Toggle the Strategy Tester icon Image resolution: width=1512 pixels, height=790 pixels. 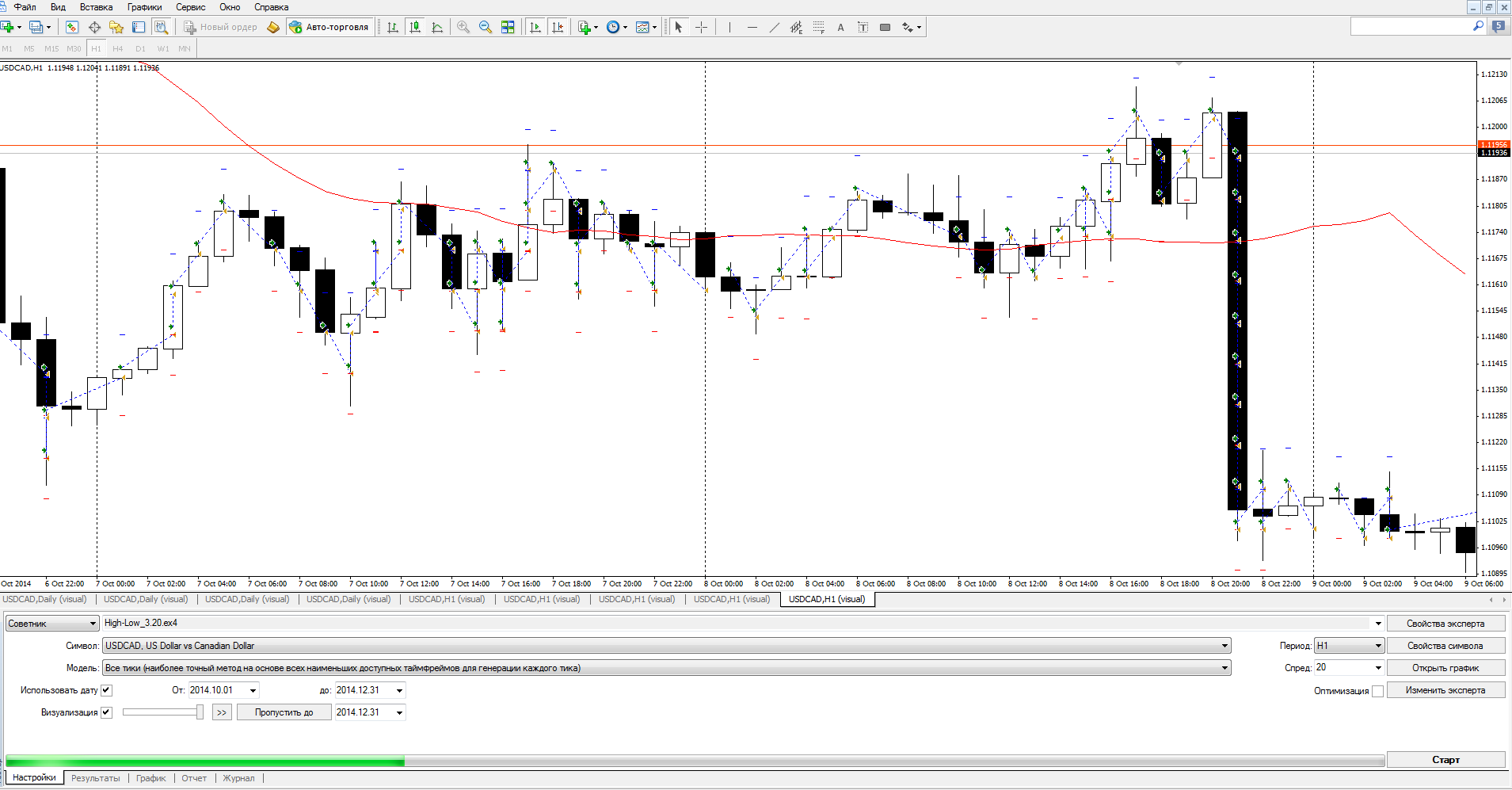161,27
